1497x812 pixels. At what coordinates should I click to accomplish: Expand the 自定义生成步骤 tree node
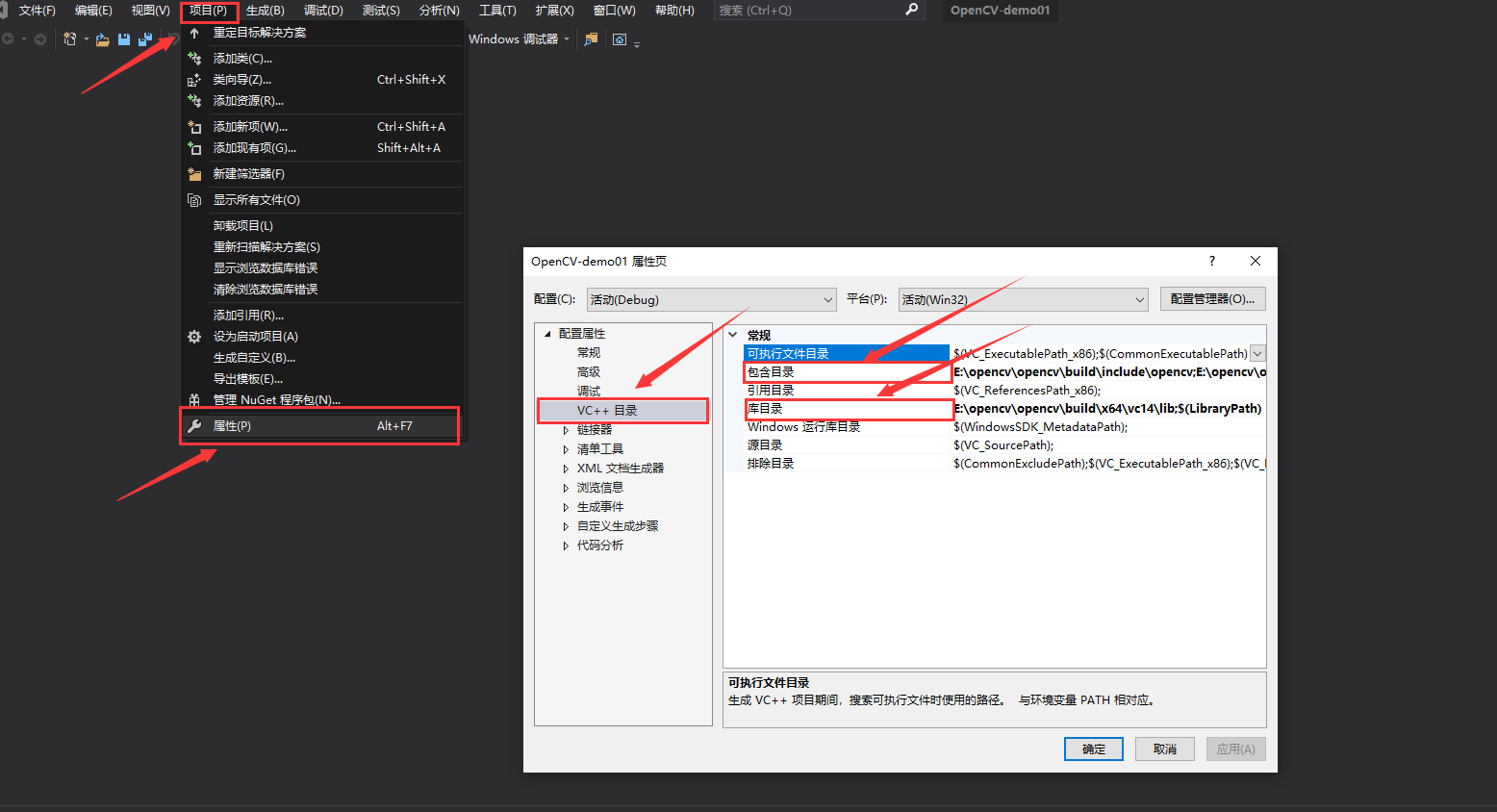(x=566, y=526)
